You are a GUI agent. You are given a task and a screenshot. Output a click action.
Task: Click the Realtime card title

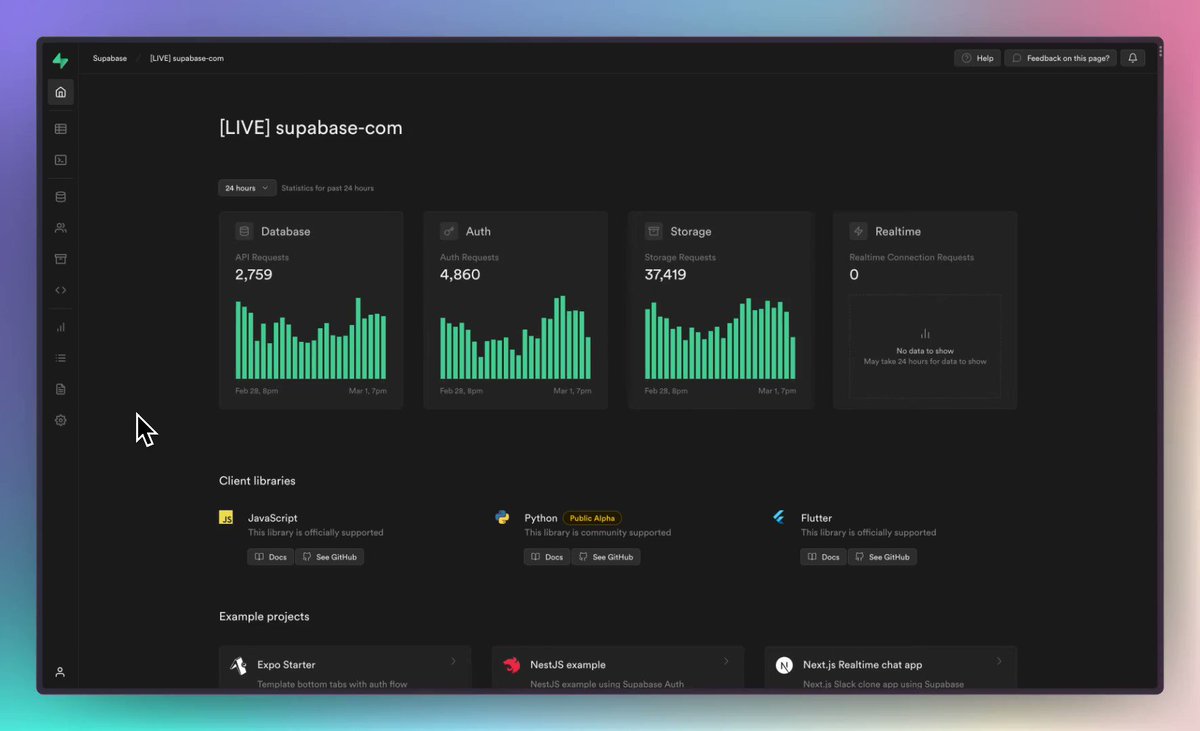pyautogui.click(x=898, y=231)
